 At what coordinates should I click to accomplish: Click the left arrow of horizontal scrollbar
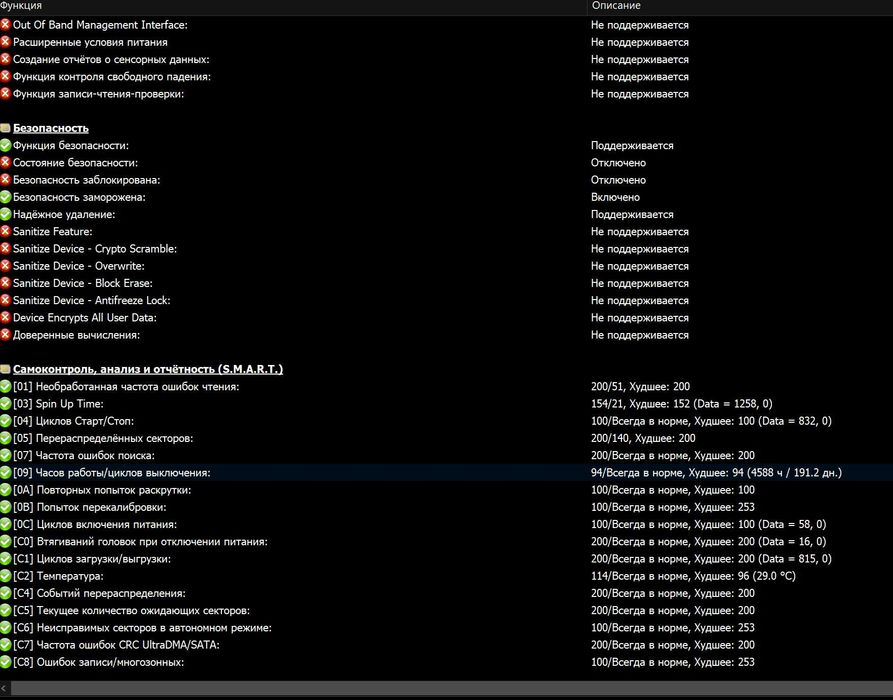4,689
